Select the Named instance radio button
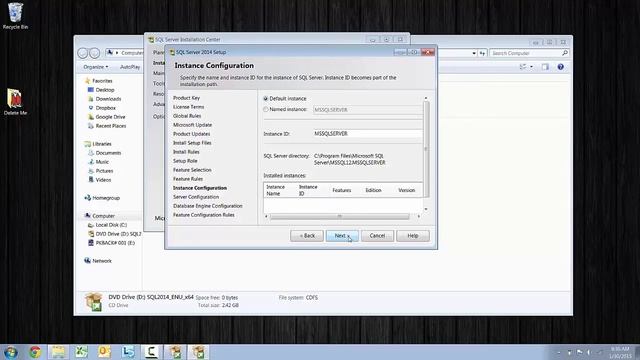640x360 pixels. pos(266,109)
